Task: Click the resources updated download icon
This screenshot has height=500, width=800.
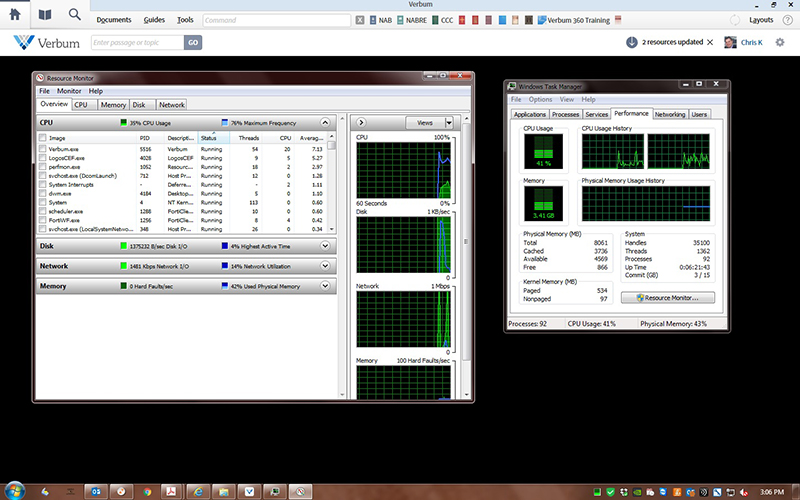Action: point(632,42)
